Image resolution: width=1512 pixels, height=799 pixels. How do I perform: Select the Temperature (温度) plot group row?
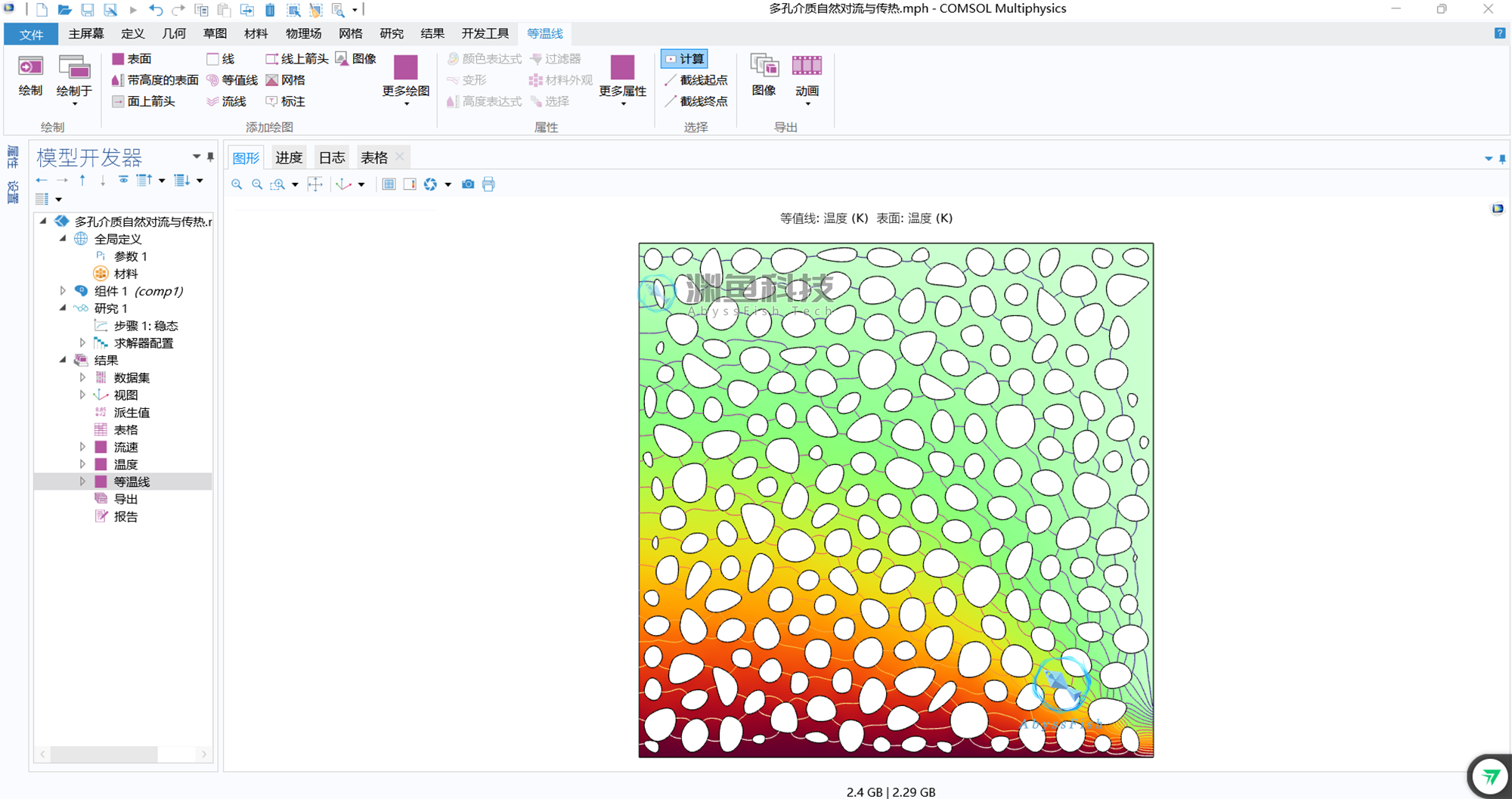tap(123, 464)
